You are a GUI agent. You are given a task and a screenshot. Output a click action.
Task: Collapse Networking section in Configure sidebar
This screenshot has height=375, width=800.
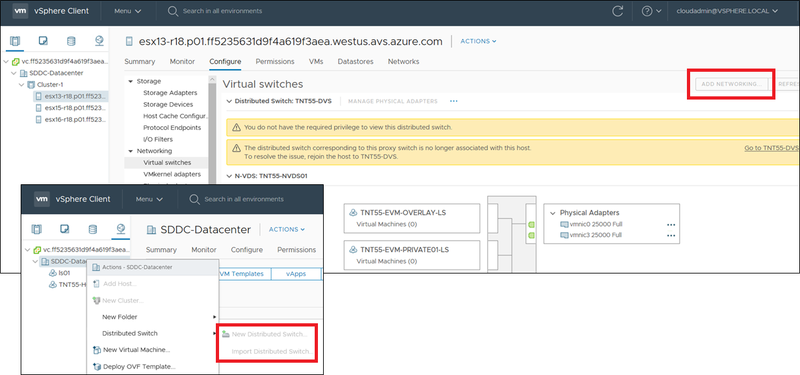tap(131, 152)
